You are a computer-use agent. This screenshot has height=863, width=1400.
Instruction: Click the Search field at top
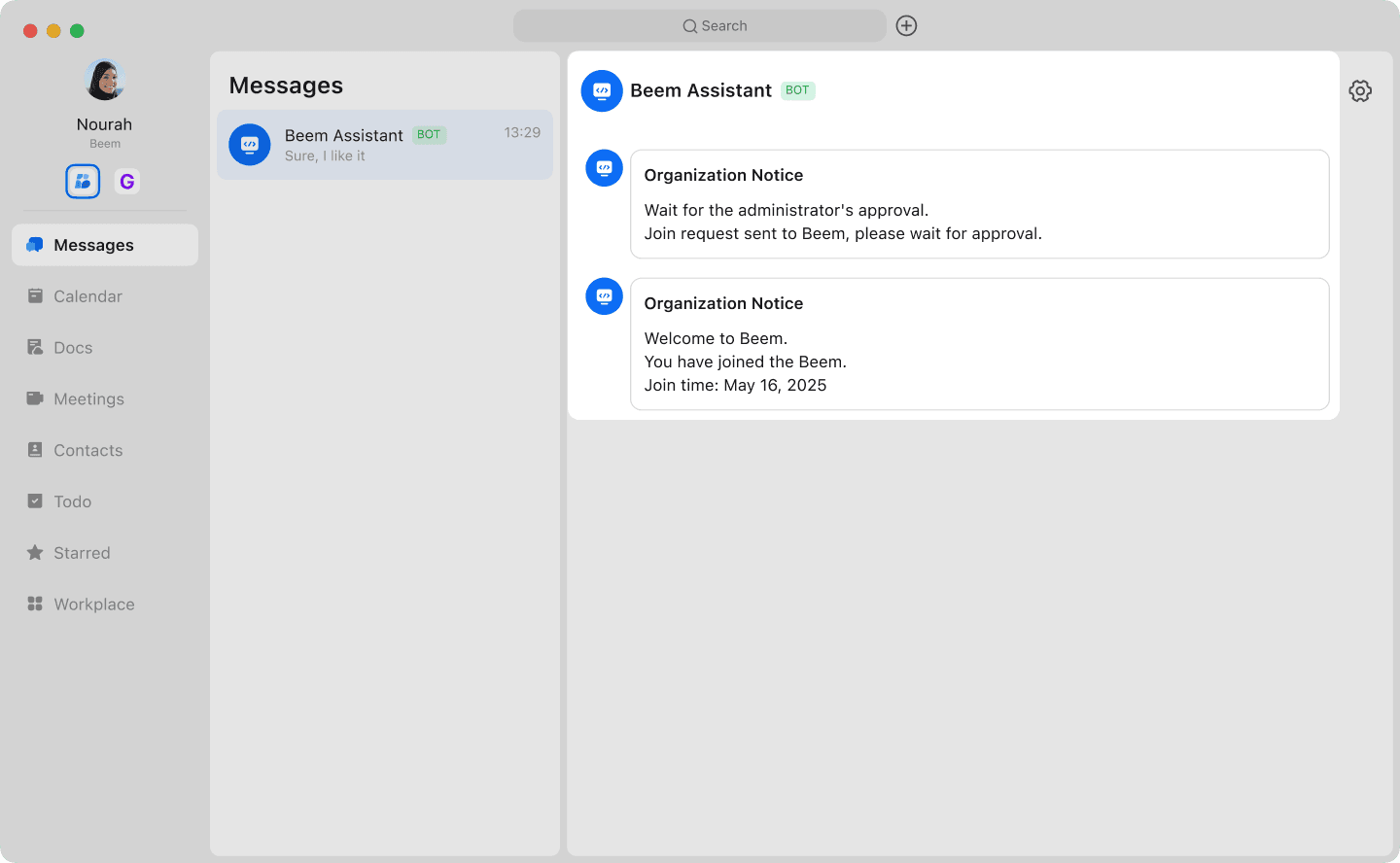click(699, 26)
